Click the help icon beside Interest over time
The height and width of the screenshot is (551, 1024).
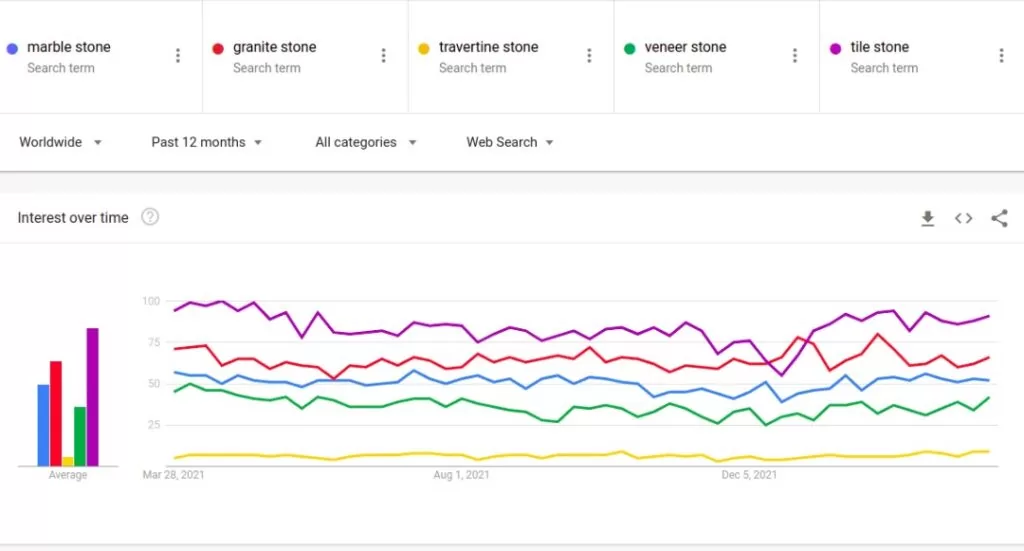[x=150, y=217]
